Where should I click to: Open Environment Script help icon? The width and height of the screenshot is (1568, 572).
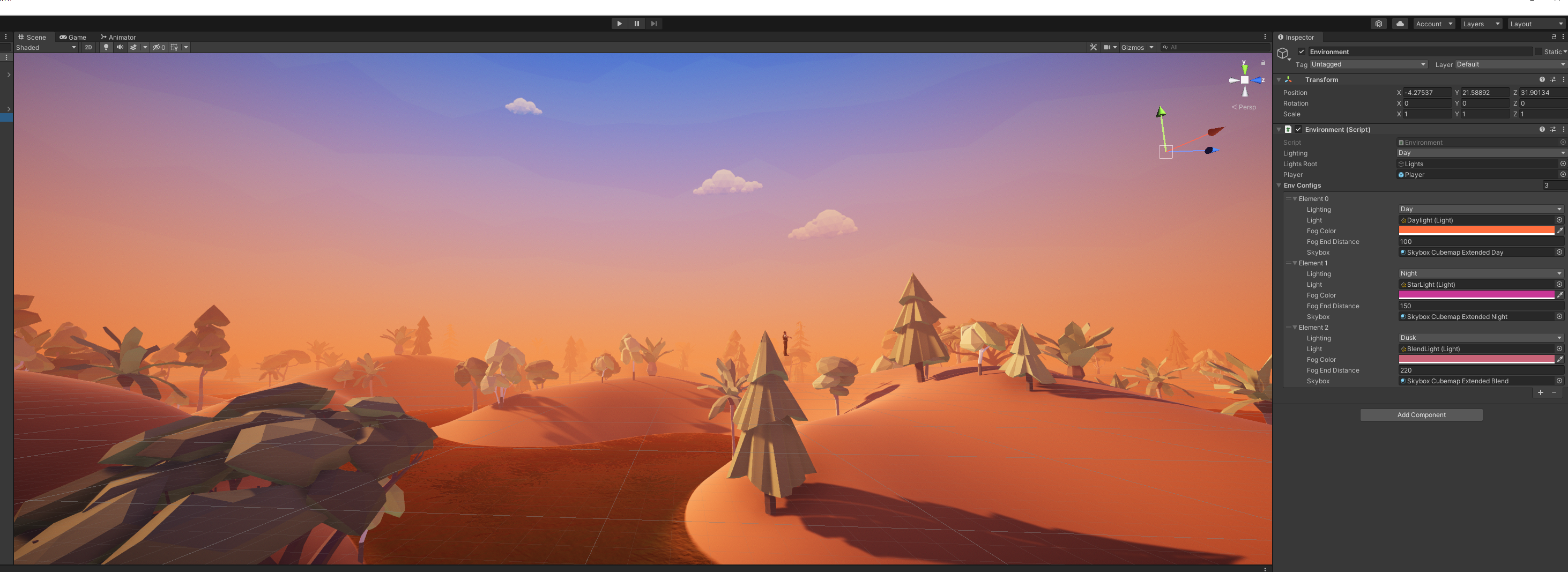coord(1542,130)
